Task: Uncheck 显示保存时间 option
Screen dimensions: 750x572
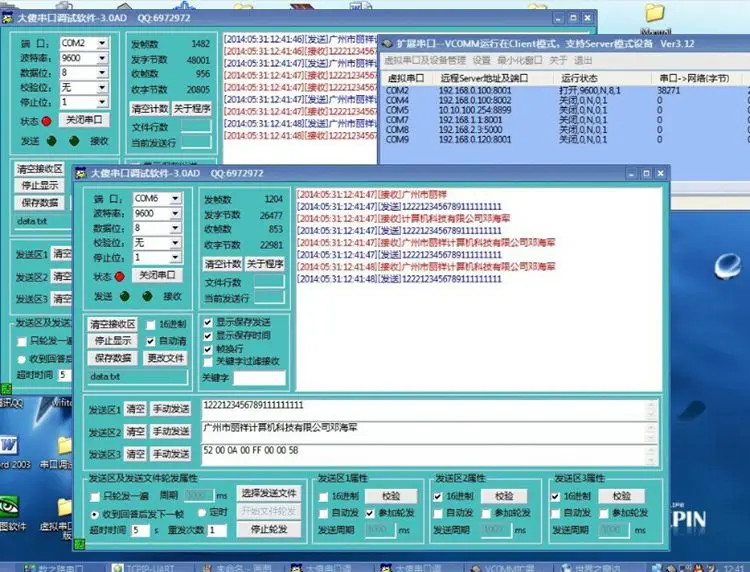Action: click(208, 336)
